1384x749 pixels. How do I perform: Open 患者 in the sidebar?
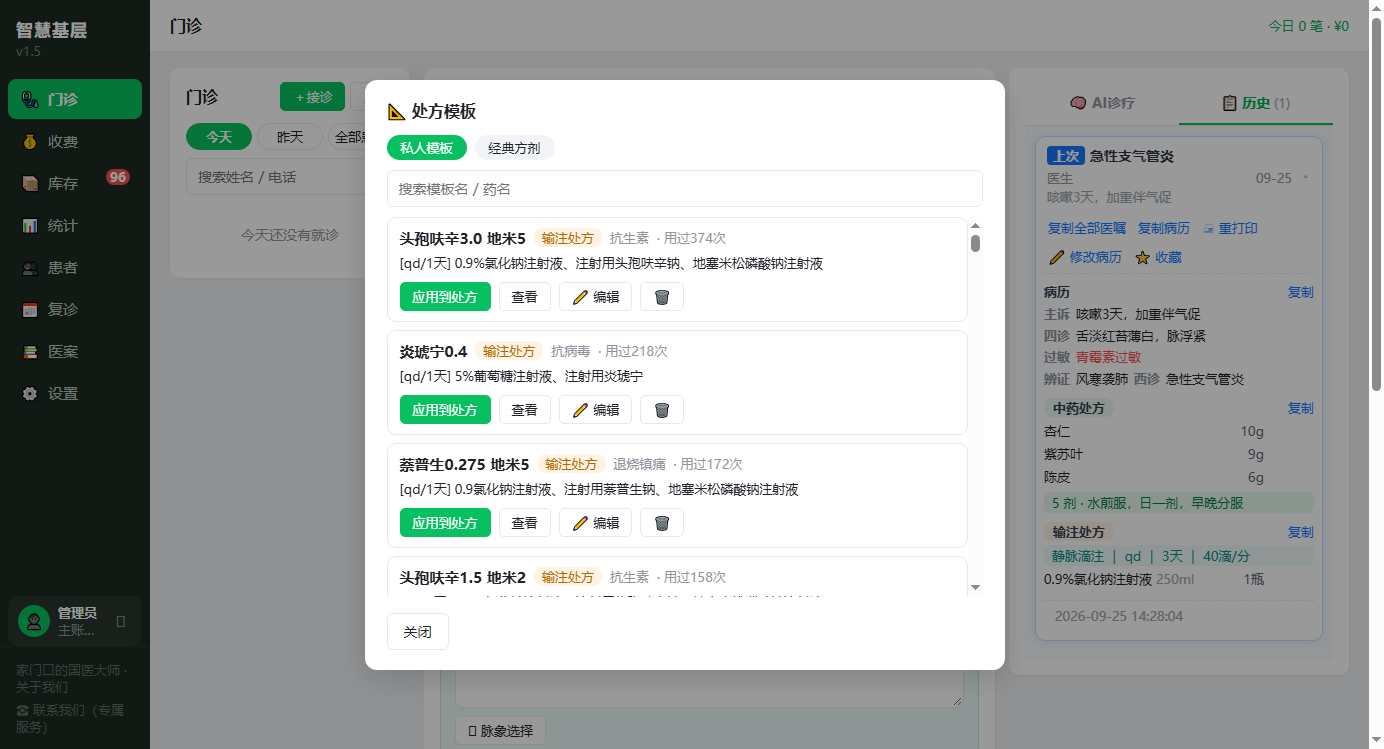75,268
